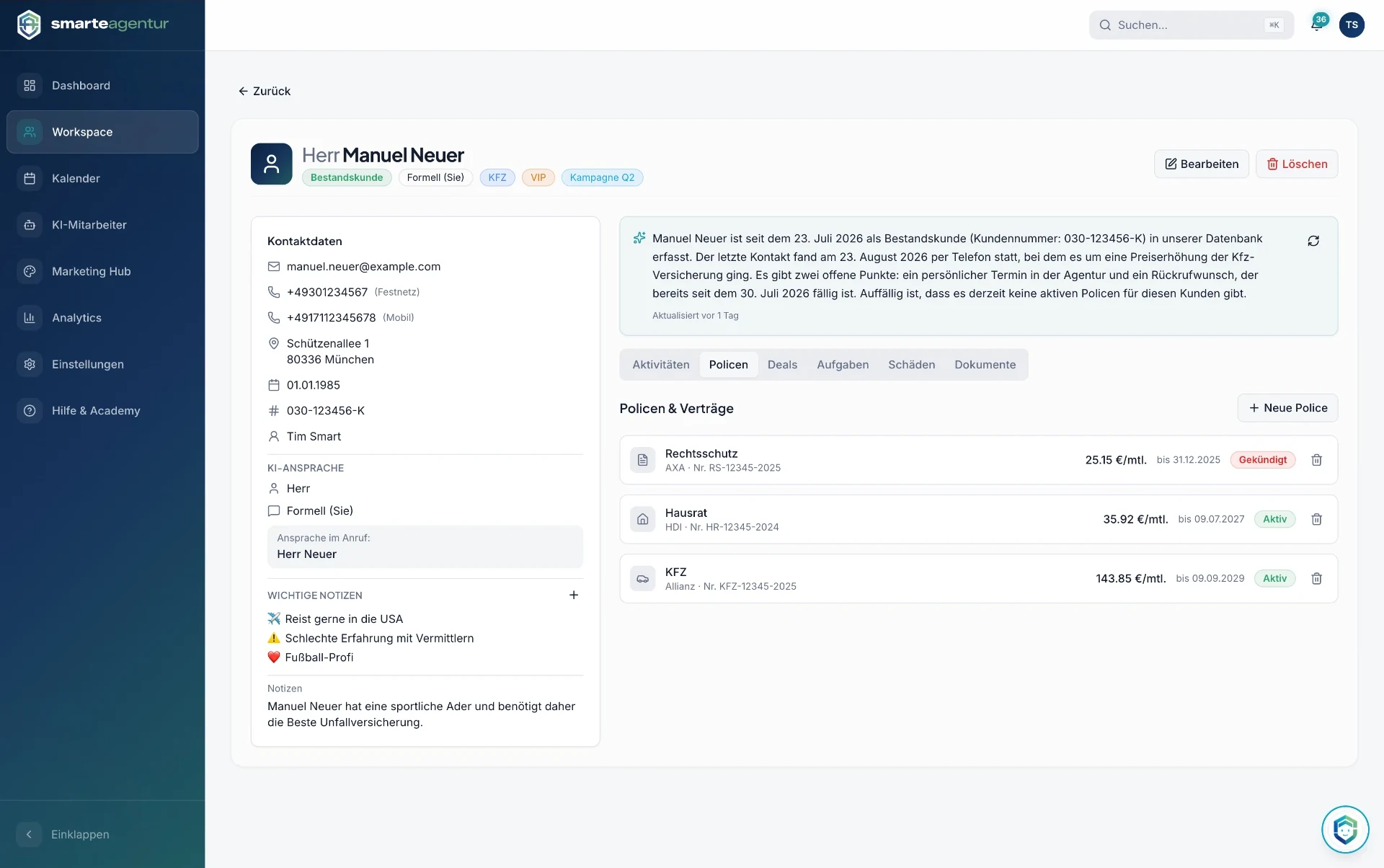The image size is (1384, 868).
Task: Open the Rechtsschutz policy row
Action: (978, 460)
